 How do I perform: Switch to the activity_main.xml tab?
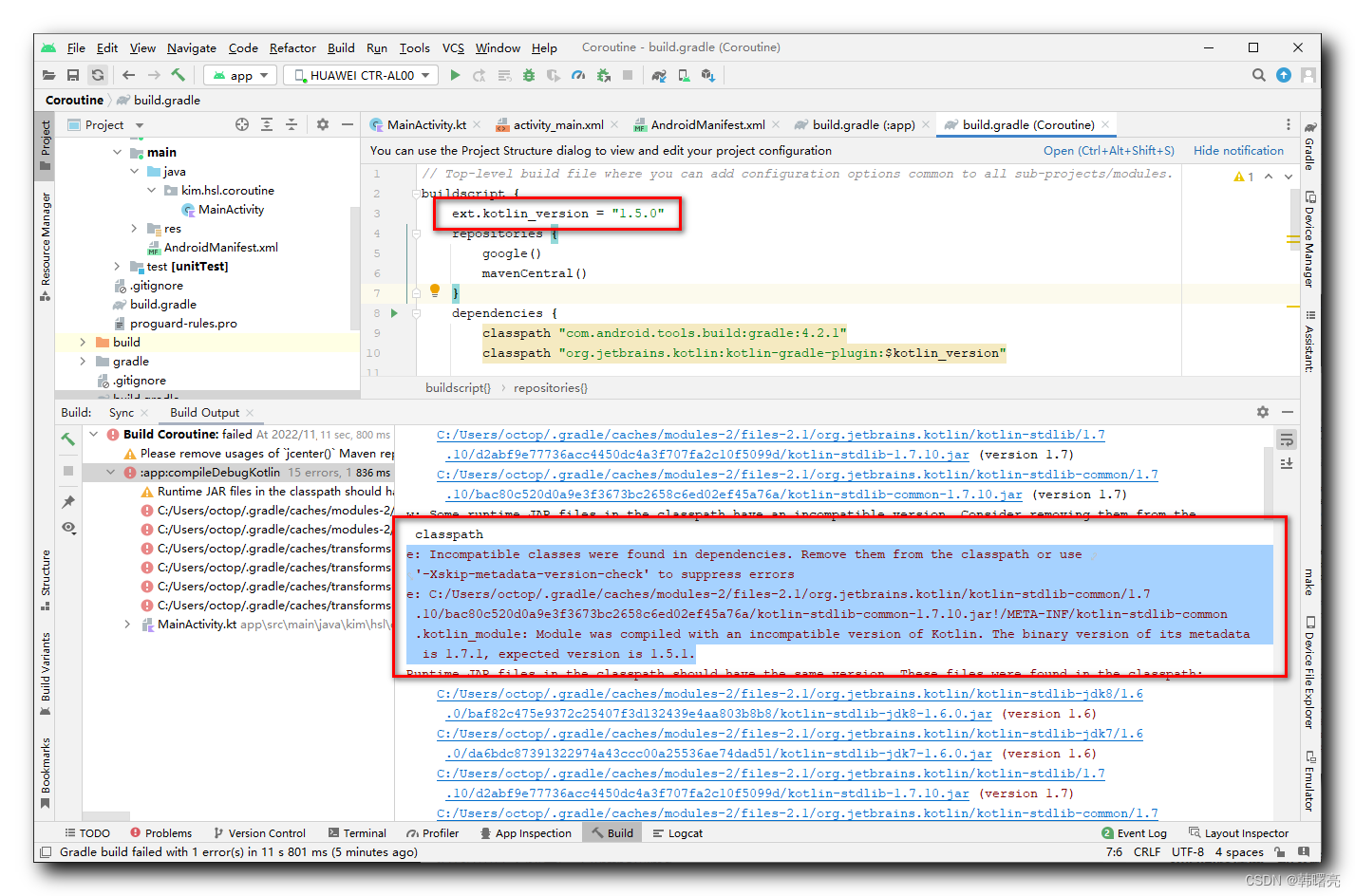557,124
